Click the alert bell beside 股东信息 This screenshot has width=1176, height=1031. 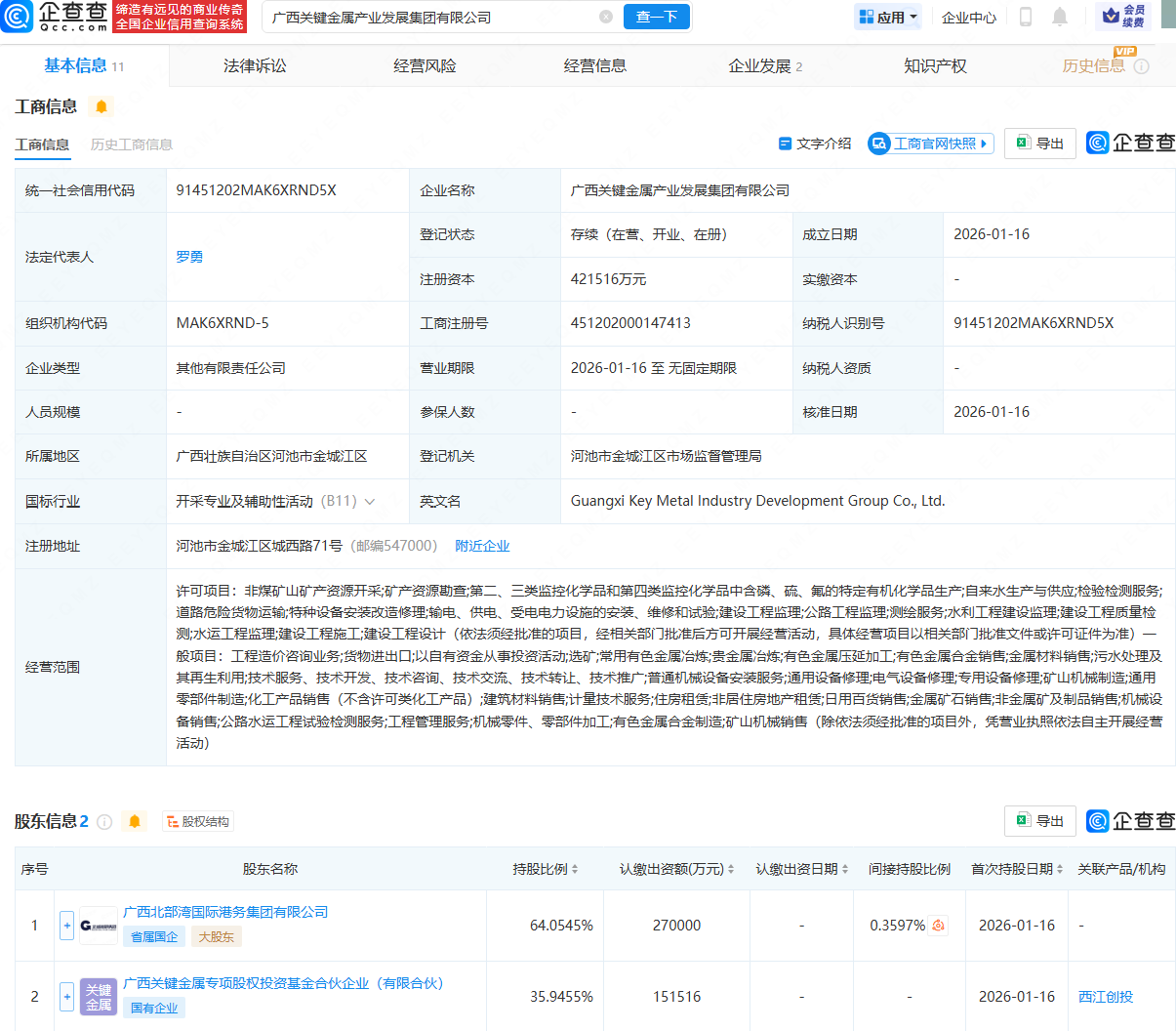[135, 822]
